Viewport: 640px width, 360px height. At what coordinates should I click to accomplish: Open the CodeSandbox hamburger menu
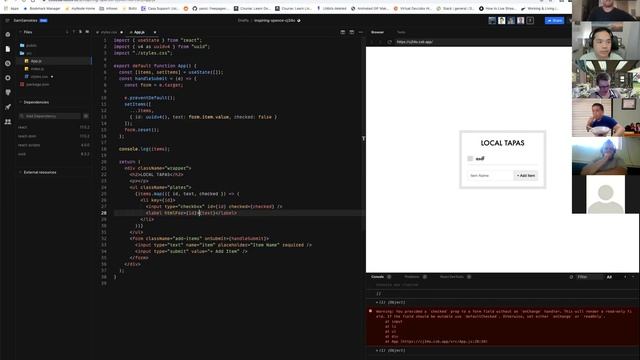coord(7,20)
